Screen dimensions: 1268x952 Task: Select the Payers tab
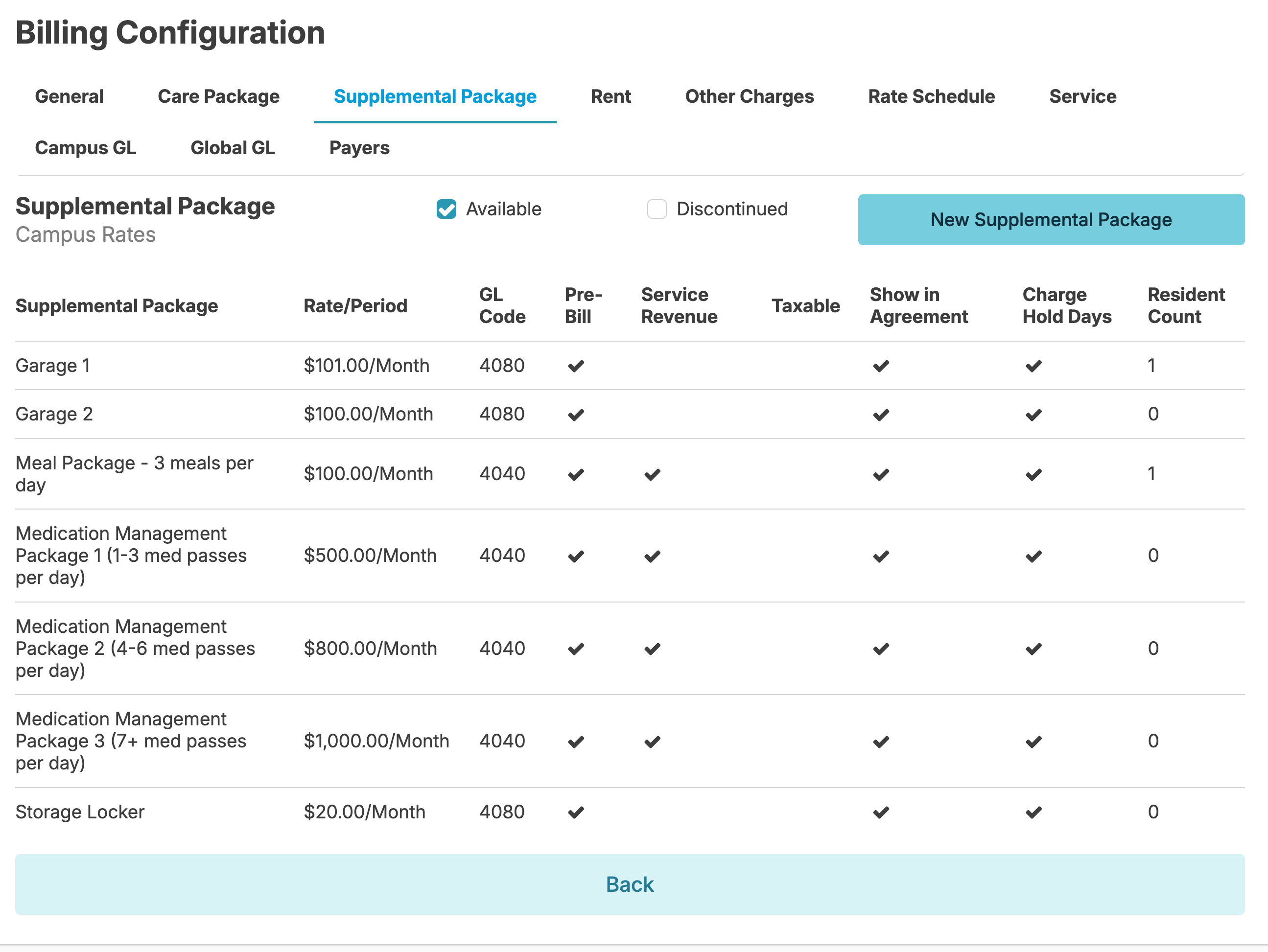359,148
